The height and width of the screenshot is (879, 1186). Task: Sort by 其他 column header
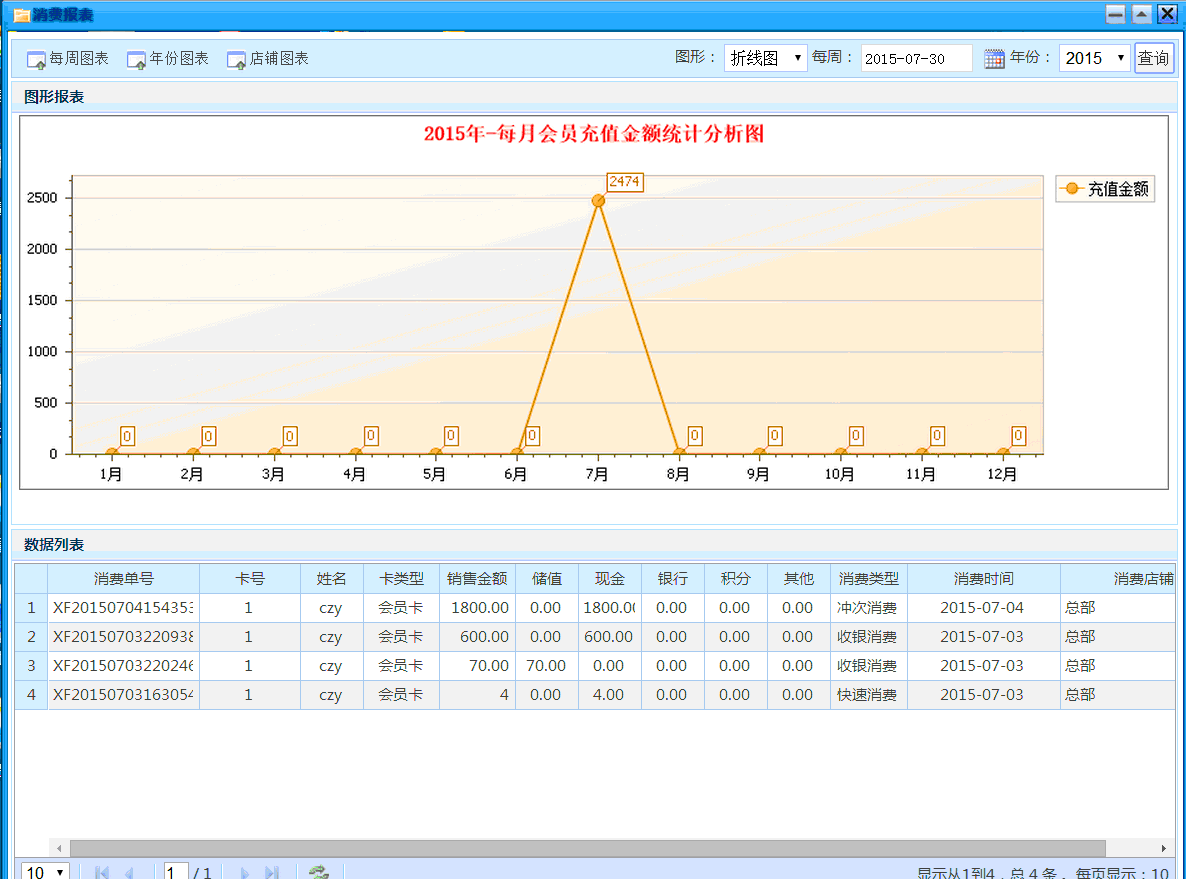click(798, 579)
